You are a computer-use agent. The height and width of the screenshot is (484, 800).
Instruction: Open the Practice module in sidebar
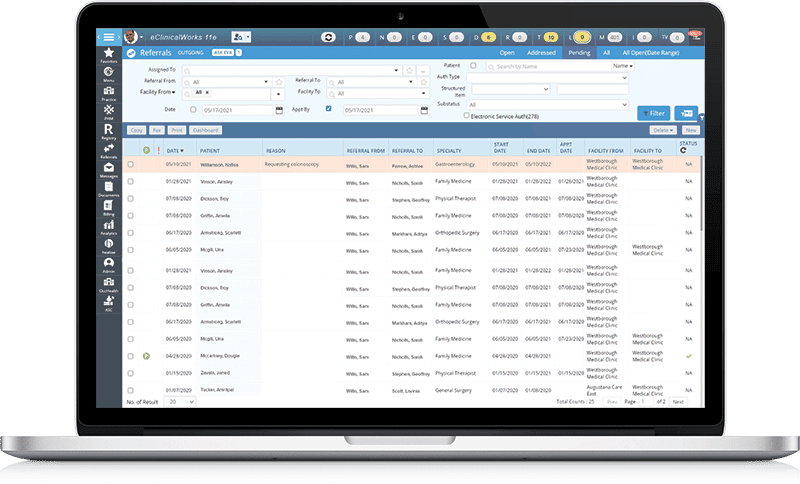click(109, 93)
